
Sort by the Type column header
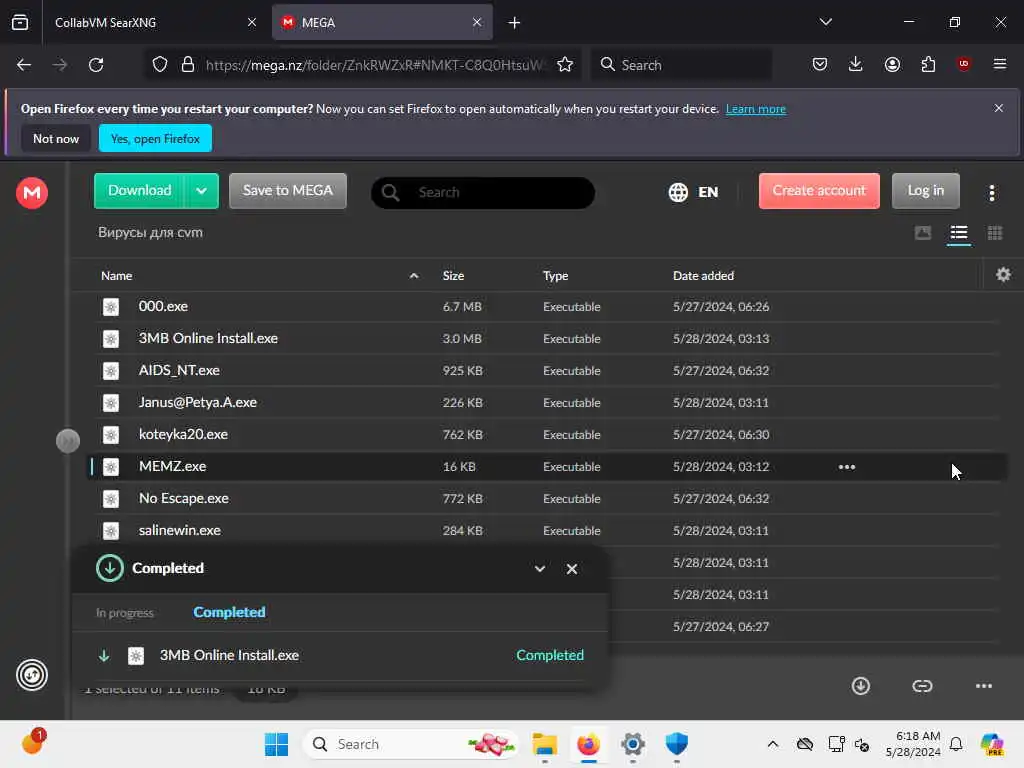coord(555,276)
